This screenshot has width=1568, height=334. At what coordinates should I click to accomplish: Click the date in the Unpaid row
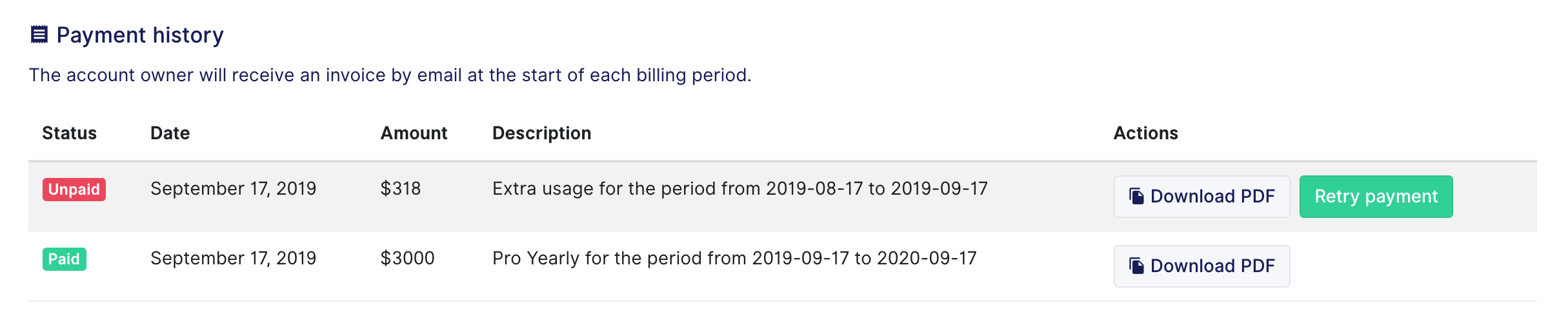[234, 189]
